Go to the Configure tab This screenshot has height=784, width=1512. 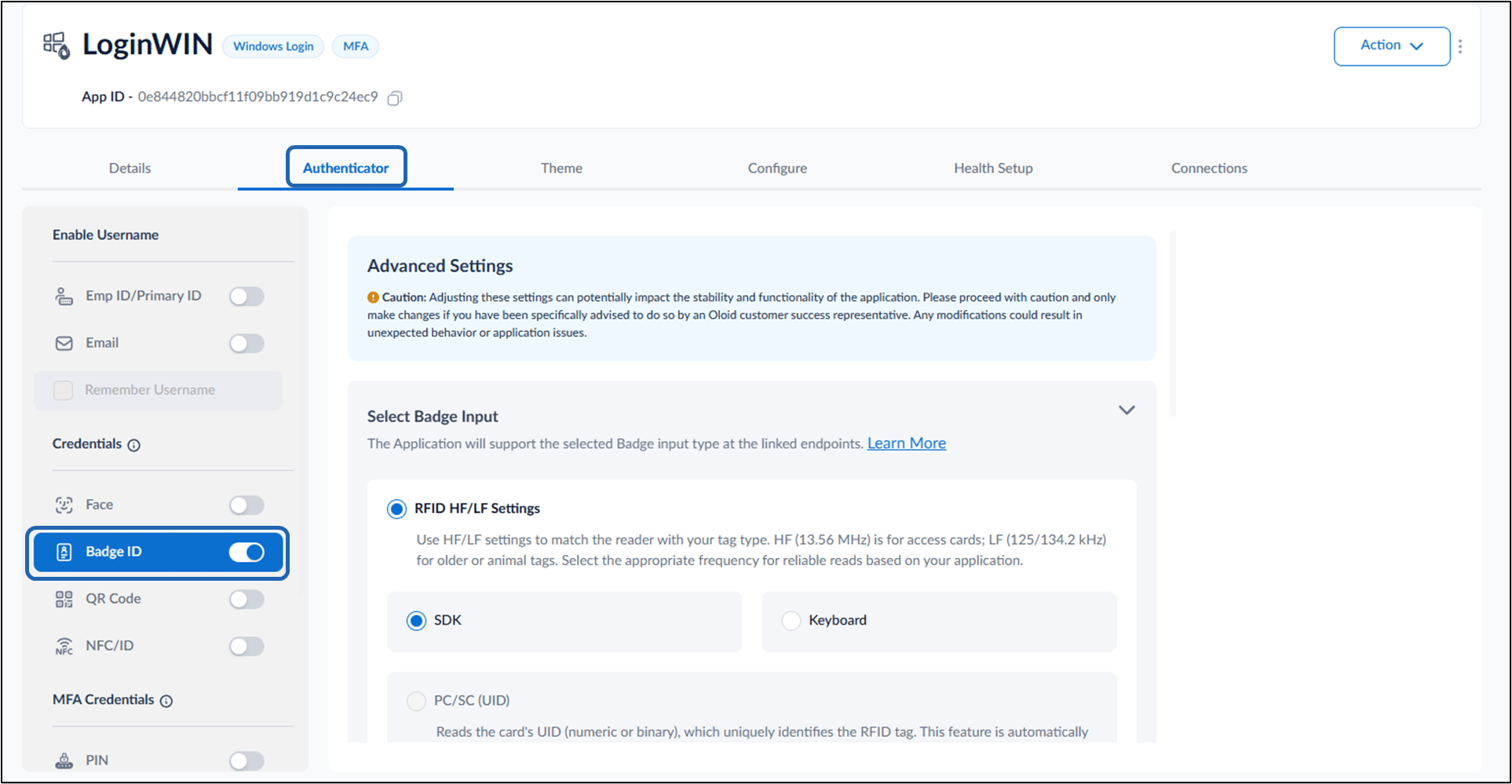coord(777,168)
